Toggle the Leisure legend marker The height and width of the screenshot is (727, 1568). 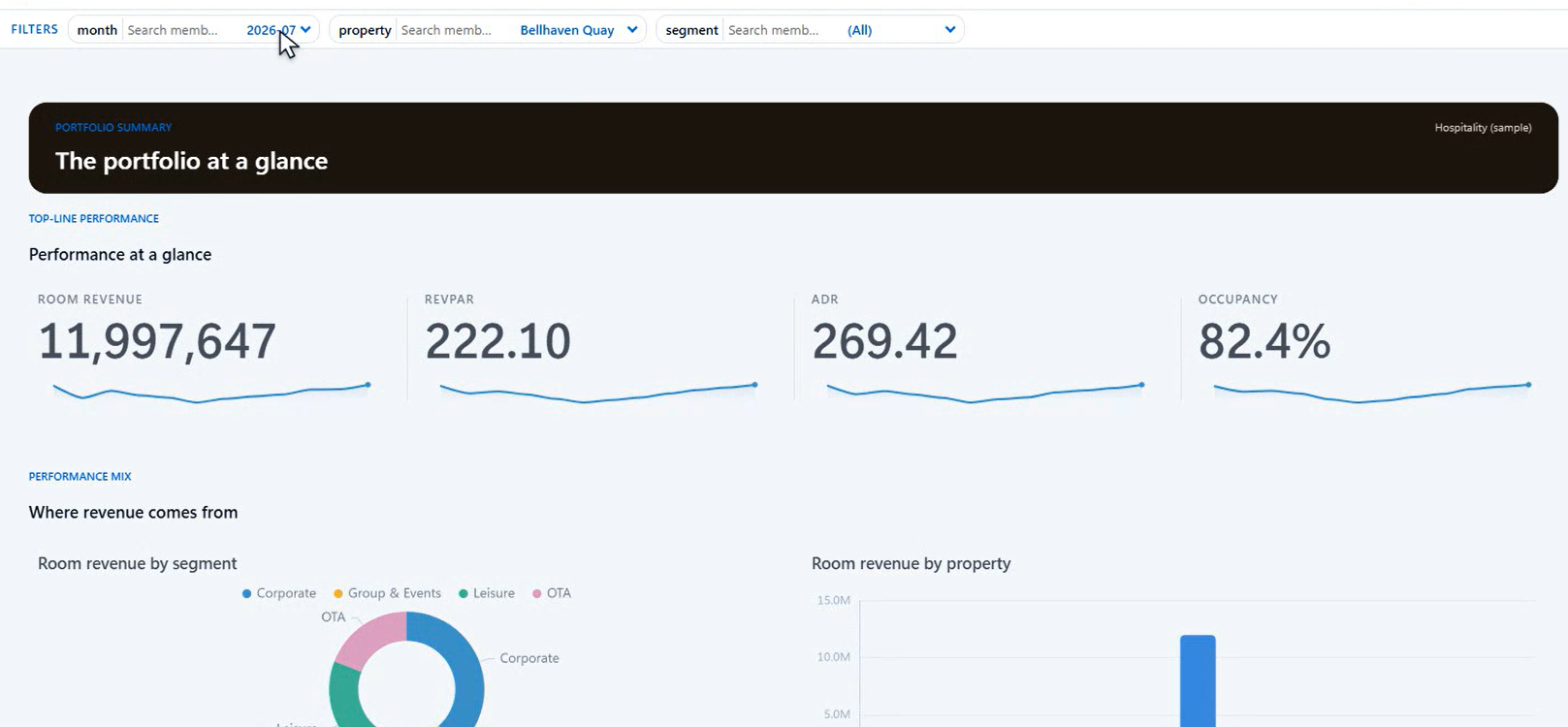(x=464, y=593)
